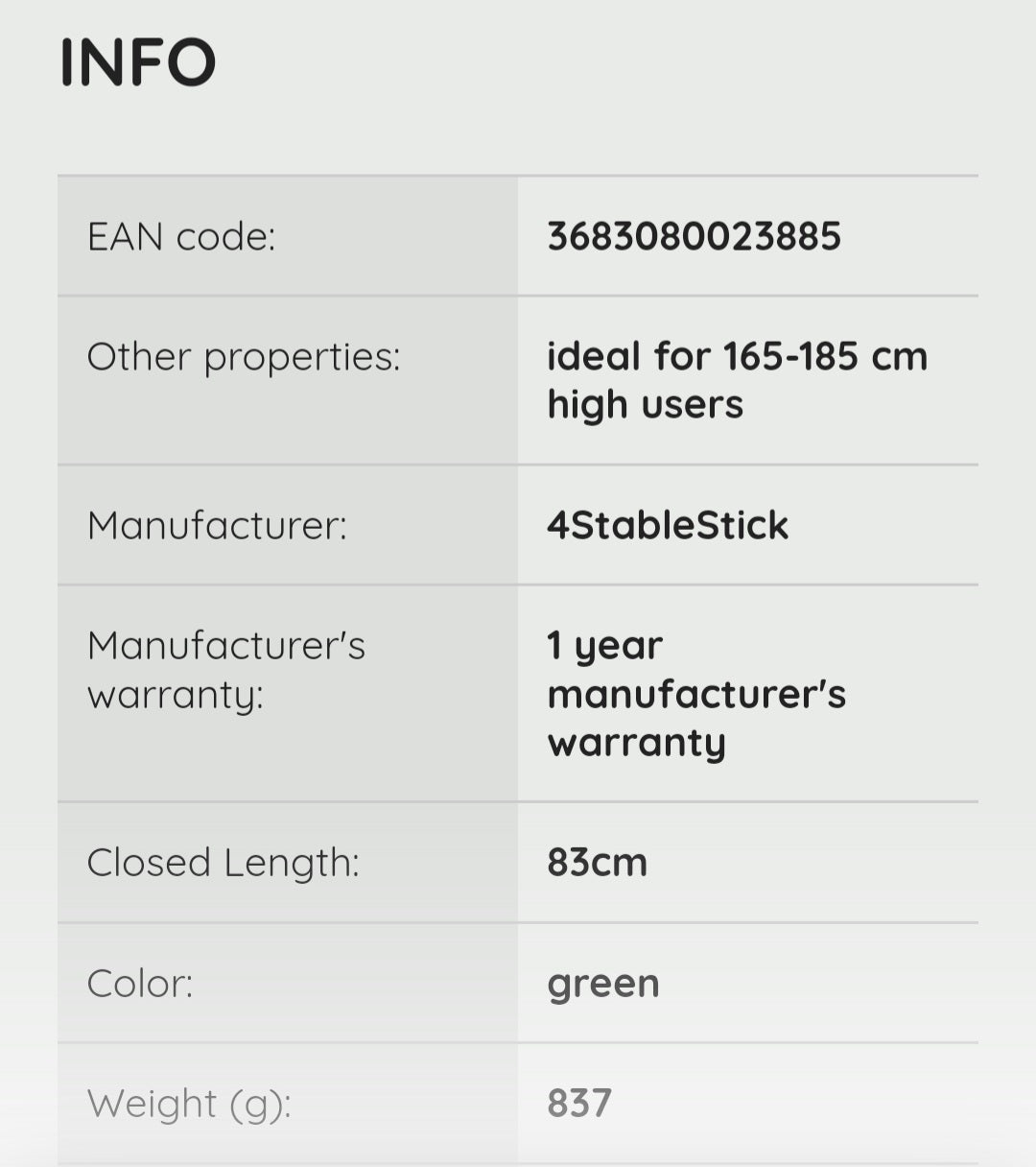Screen dimensions: 1036x1167
Task: Click the "Closed Length:" label
Action: (223, 863)
